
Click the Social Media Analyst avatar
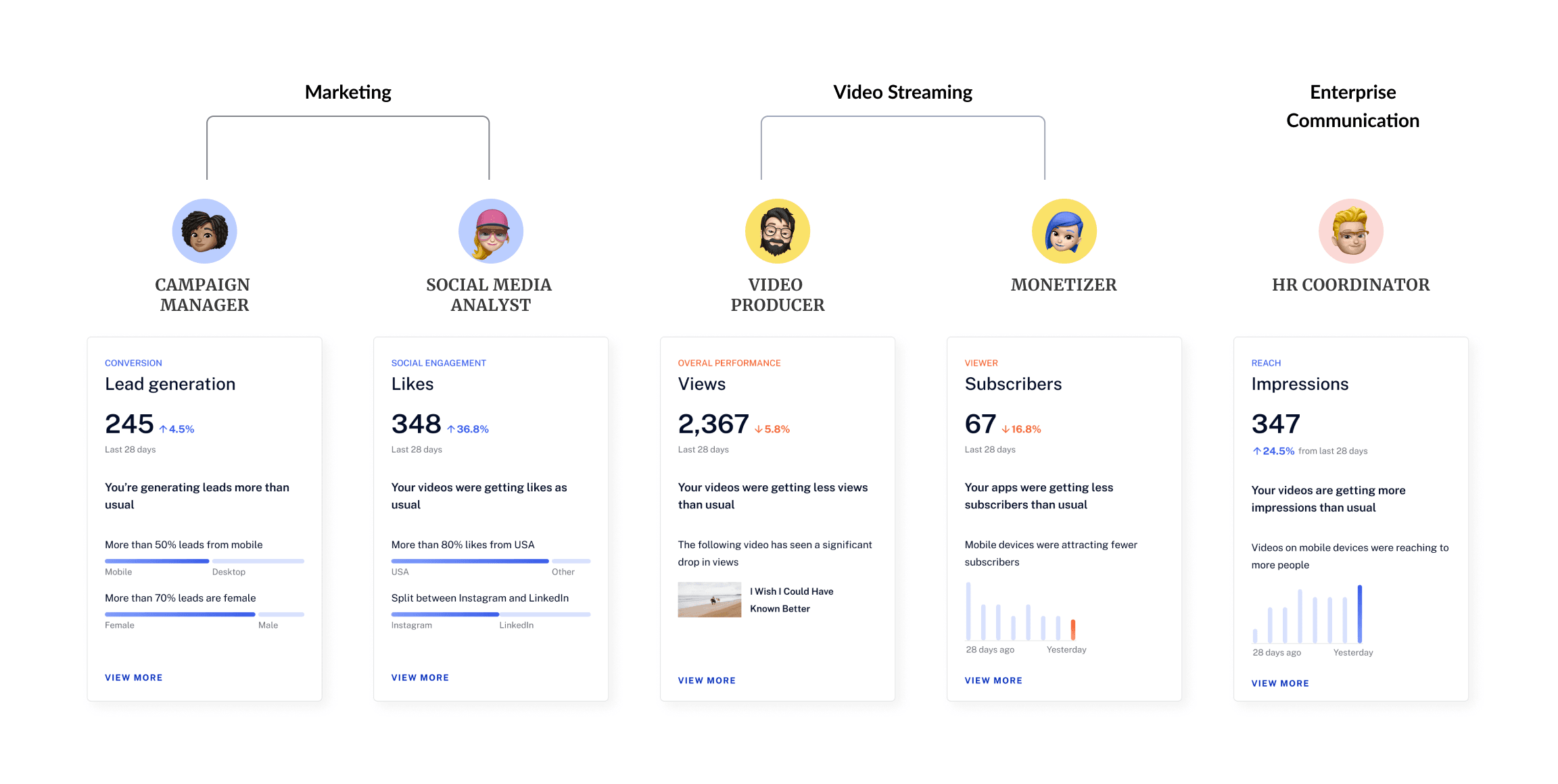point(491,231)
